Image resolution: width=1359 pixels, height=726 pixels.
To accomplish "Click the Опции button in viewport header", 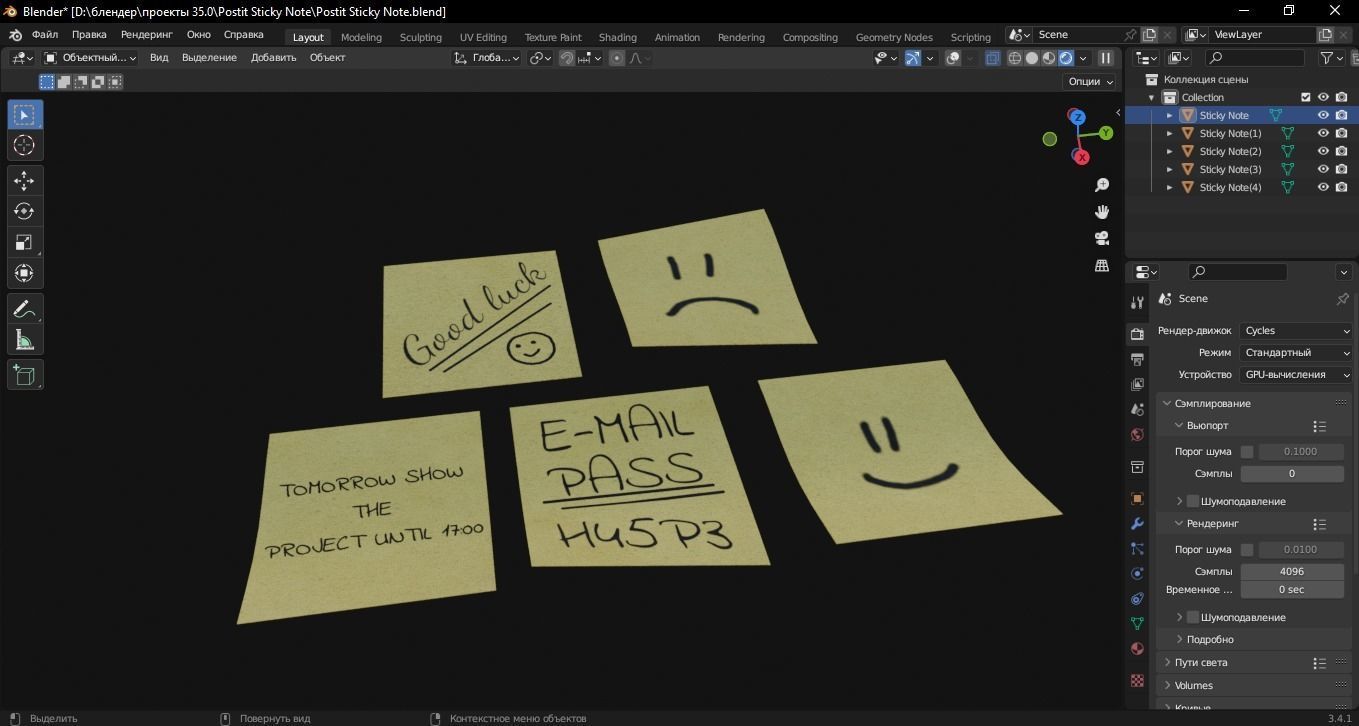I will (x=1087, y=81).
